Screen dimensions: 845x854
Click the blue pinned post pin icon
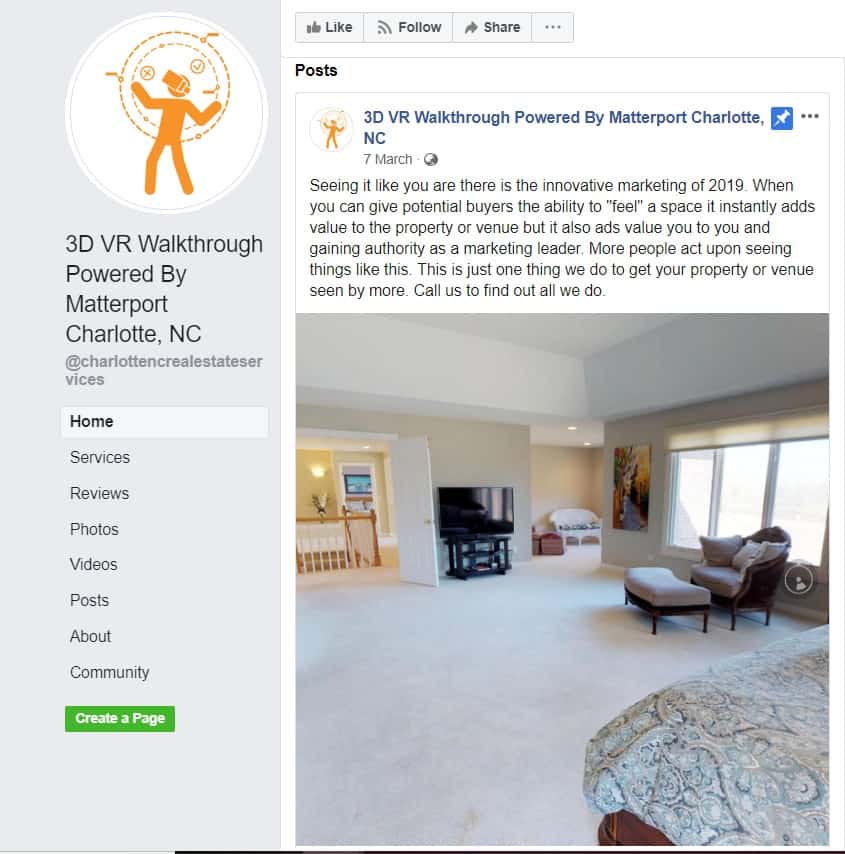point(781,118)
